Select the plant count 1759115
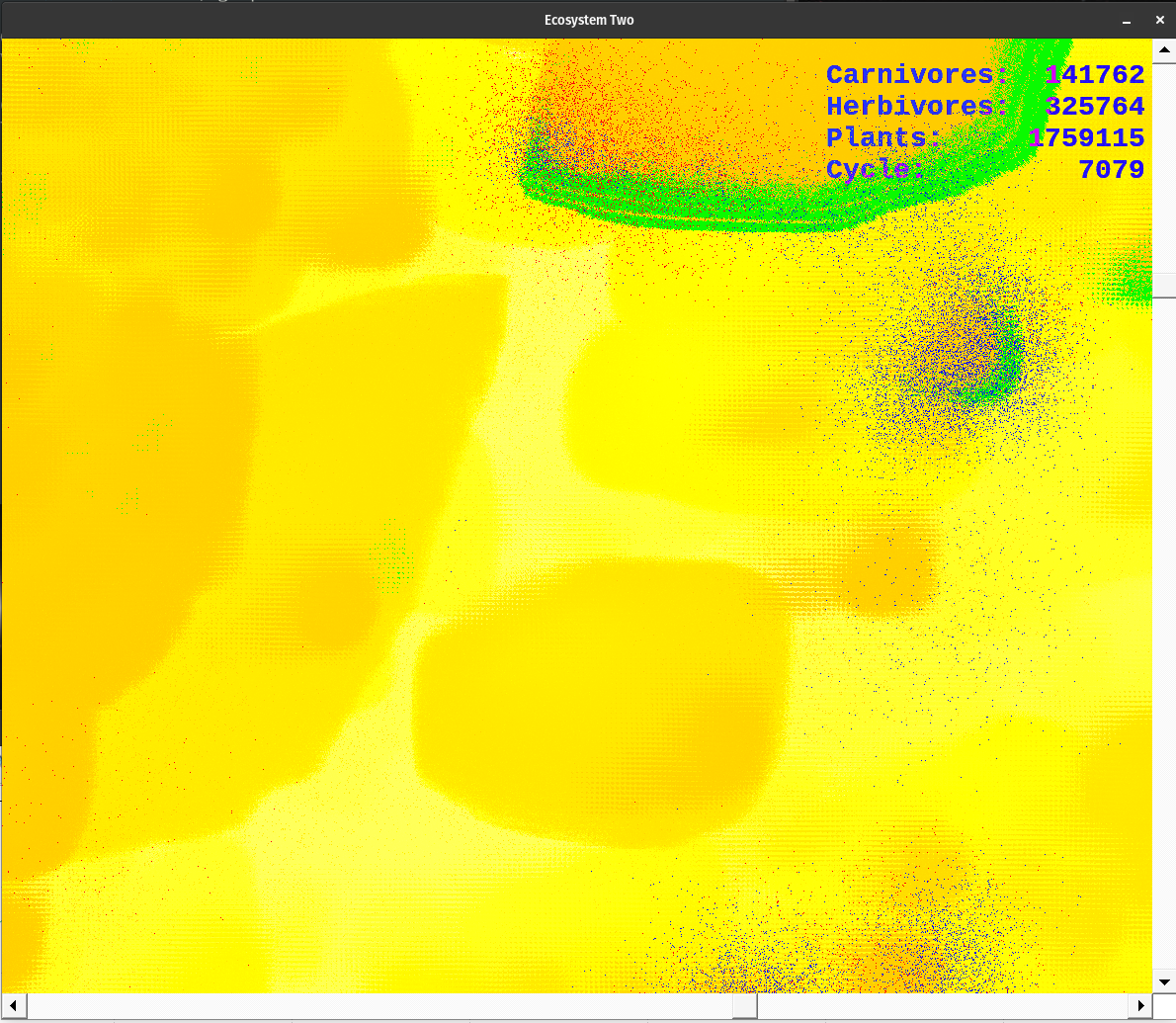Screen dimensions: 1176x1023 [1087, 138]
